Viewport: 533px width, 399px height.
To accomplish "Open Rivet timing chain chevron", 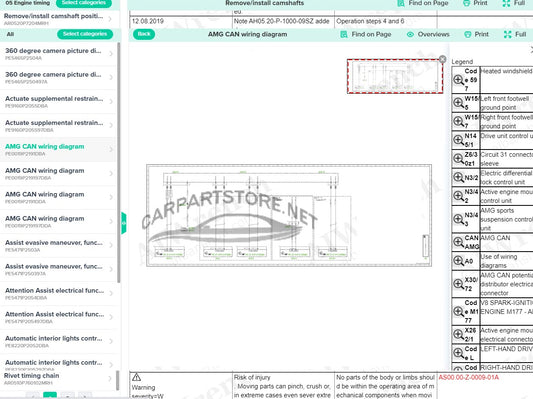I will [110, 378].
